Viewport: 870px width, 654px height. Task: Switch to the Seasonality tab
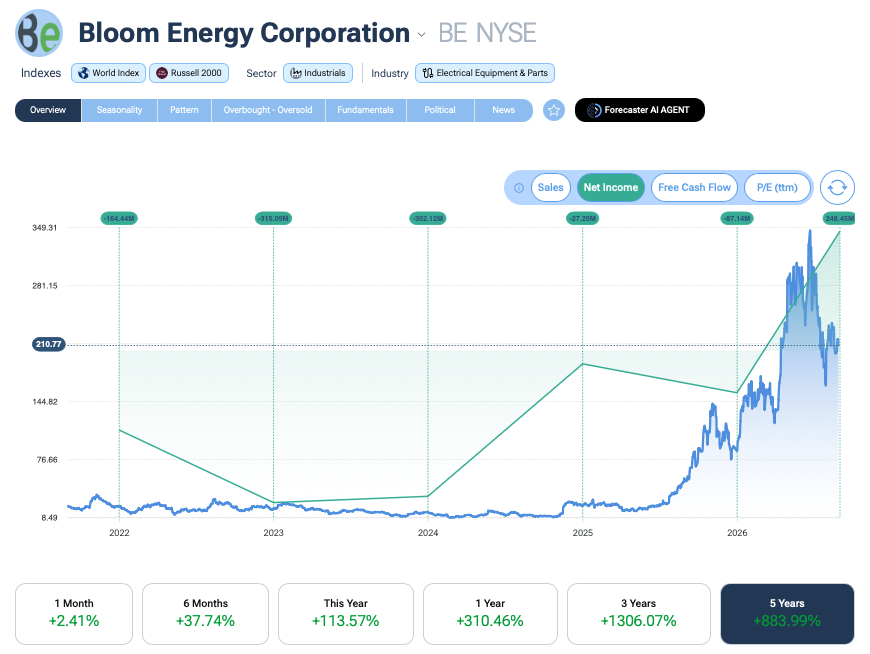tap(119, 110)
